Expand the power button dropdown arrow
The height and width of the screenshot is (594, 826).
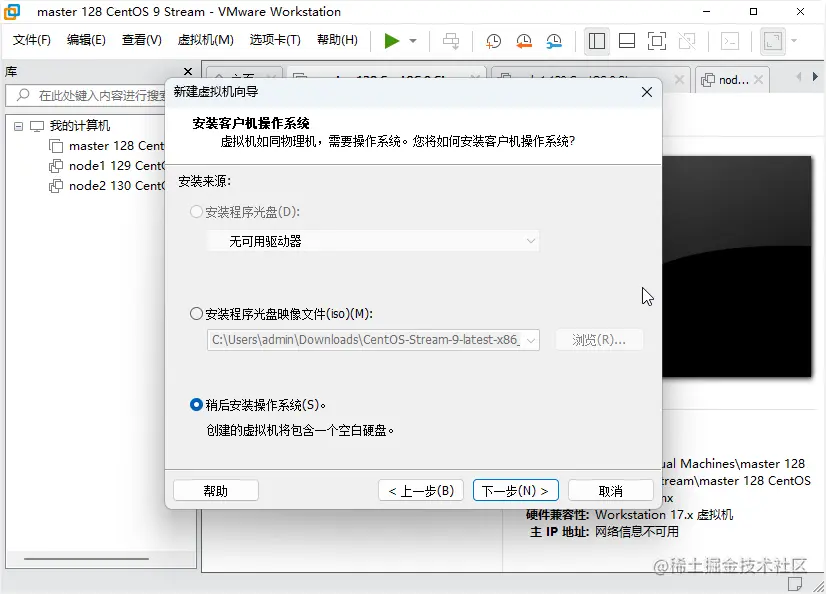[411, 41]
